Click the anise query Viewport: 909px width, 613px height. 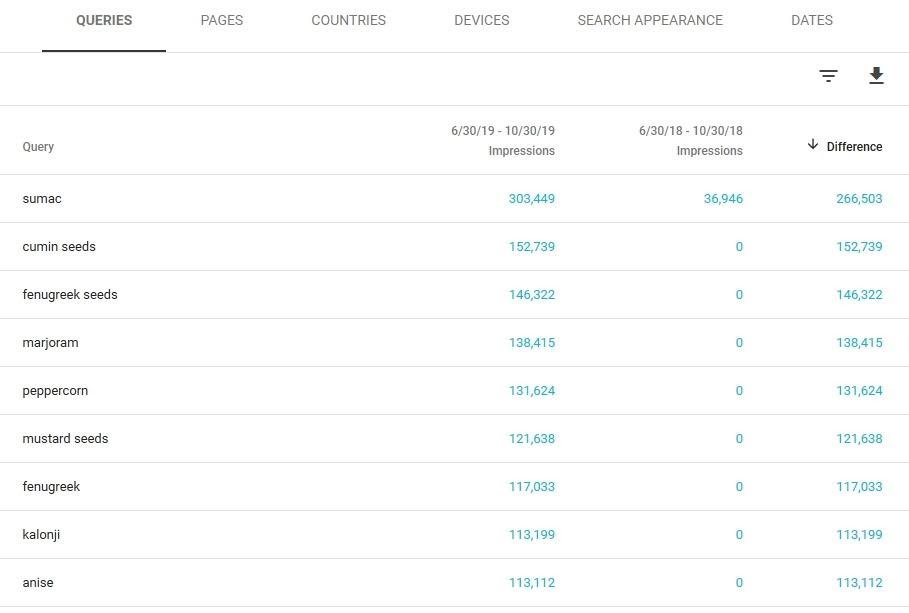37,583
